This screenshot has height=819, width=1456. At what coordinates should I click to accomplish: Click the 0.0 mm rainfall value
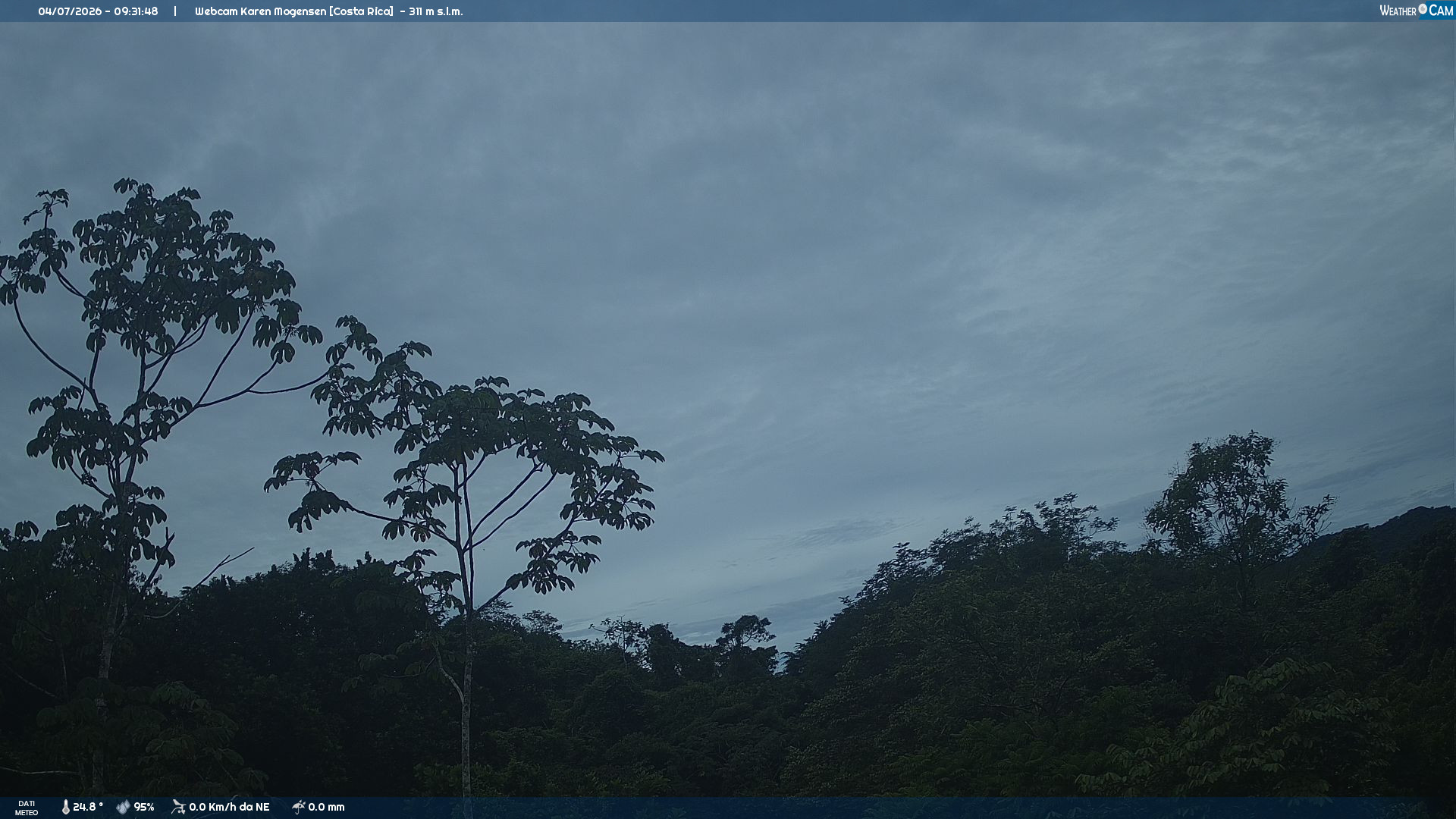(x=326, y=808)
